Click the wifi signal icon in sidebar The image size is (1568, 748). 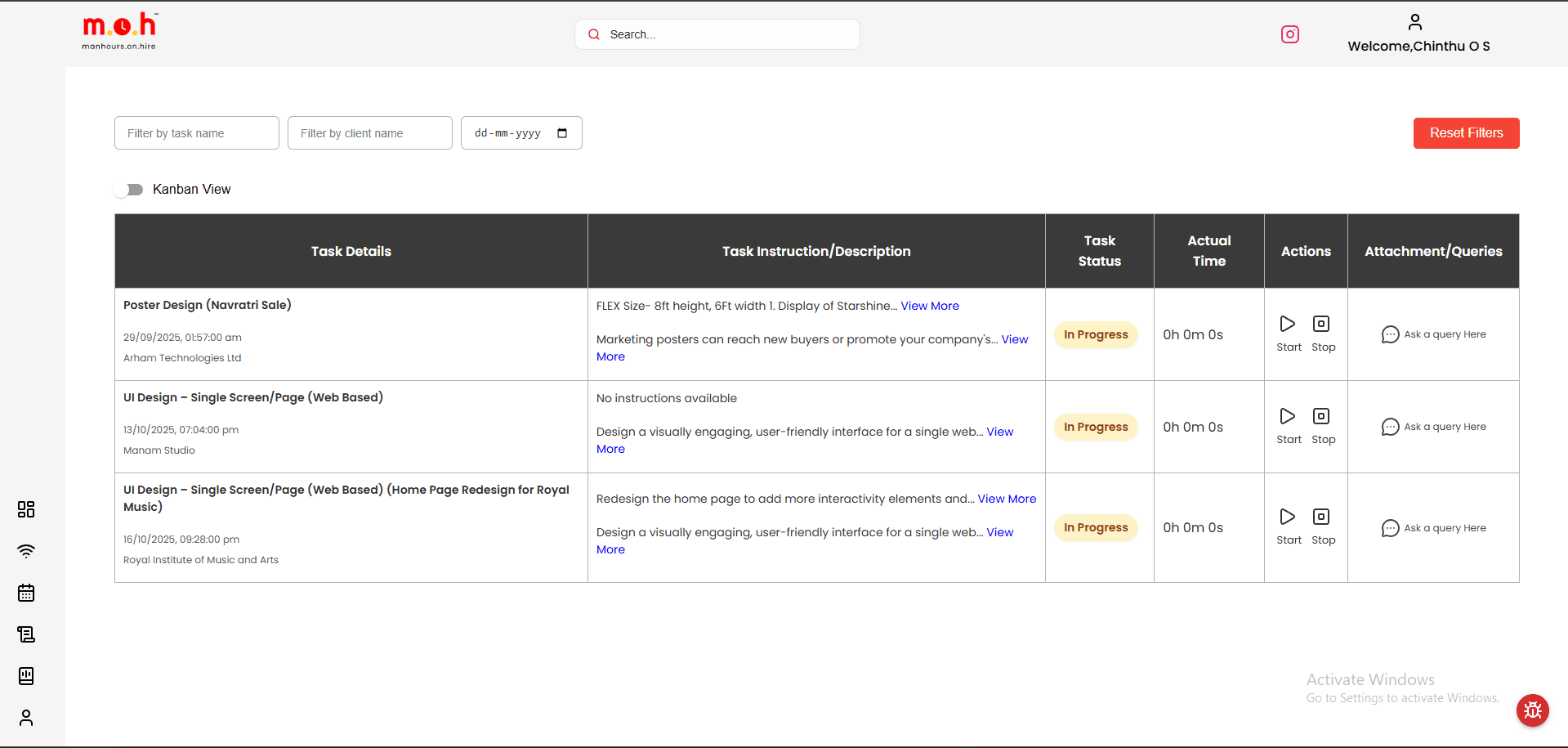click(26, 551)
